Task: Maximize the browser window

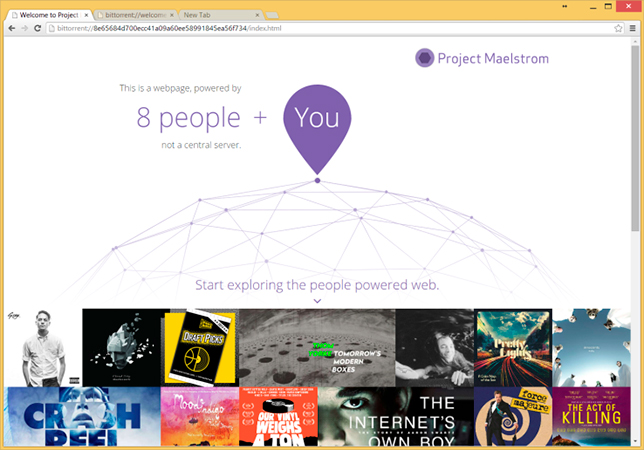Action: pyautogui.click(x=608, y=6)
